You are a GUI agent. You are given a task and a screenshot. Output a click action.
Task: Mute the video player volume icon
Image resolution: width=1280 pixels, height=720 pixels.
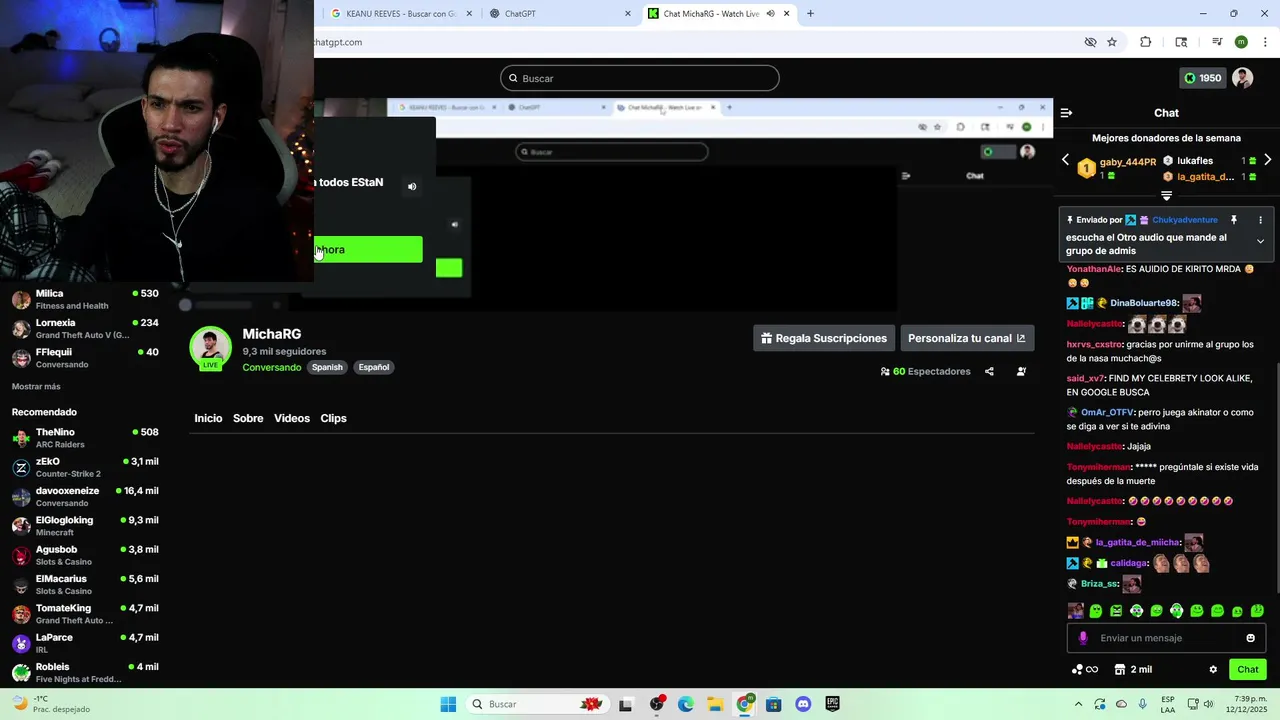click(x=412, y=187)
